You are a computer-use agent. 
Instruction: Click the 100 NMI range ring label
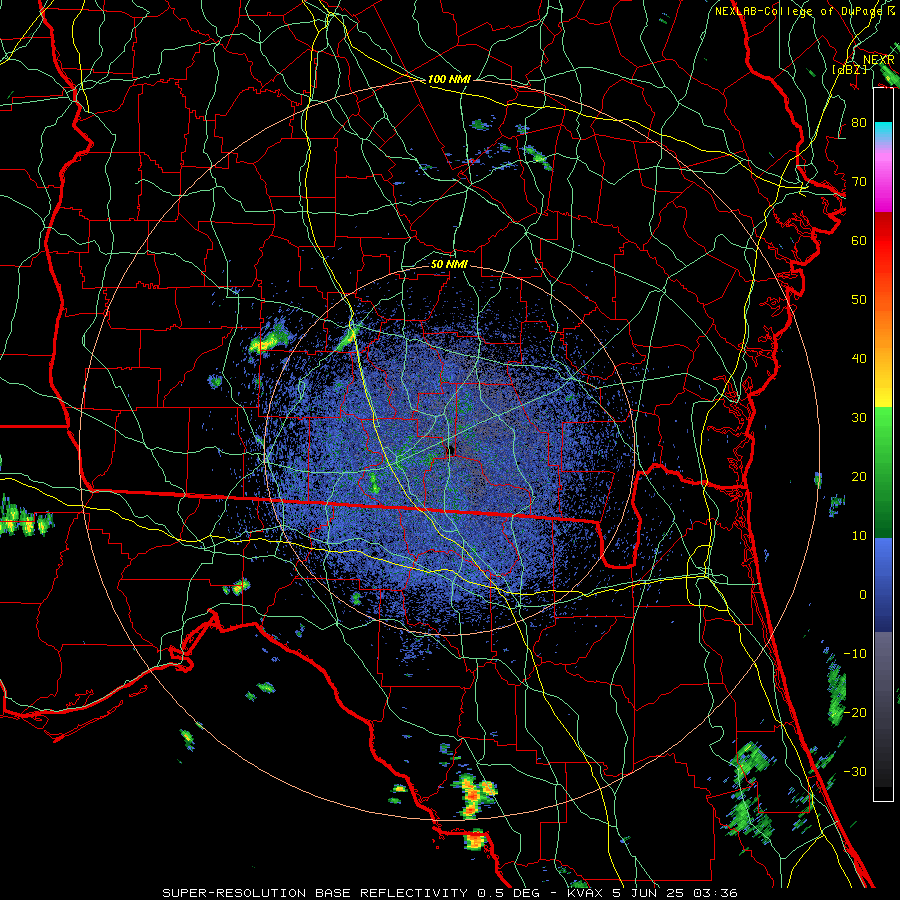pyautogui.click(x=449, y=79)
